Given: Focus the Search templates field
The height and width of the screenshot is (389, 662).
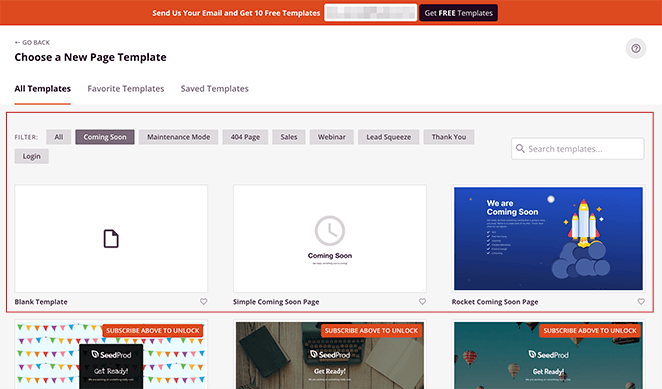Looking at the screenshot, I should pyautogui.click(x=578, y=149).
